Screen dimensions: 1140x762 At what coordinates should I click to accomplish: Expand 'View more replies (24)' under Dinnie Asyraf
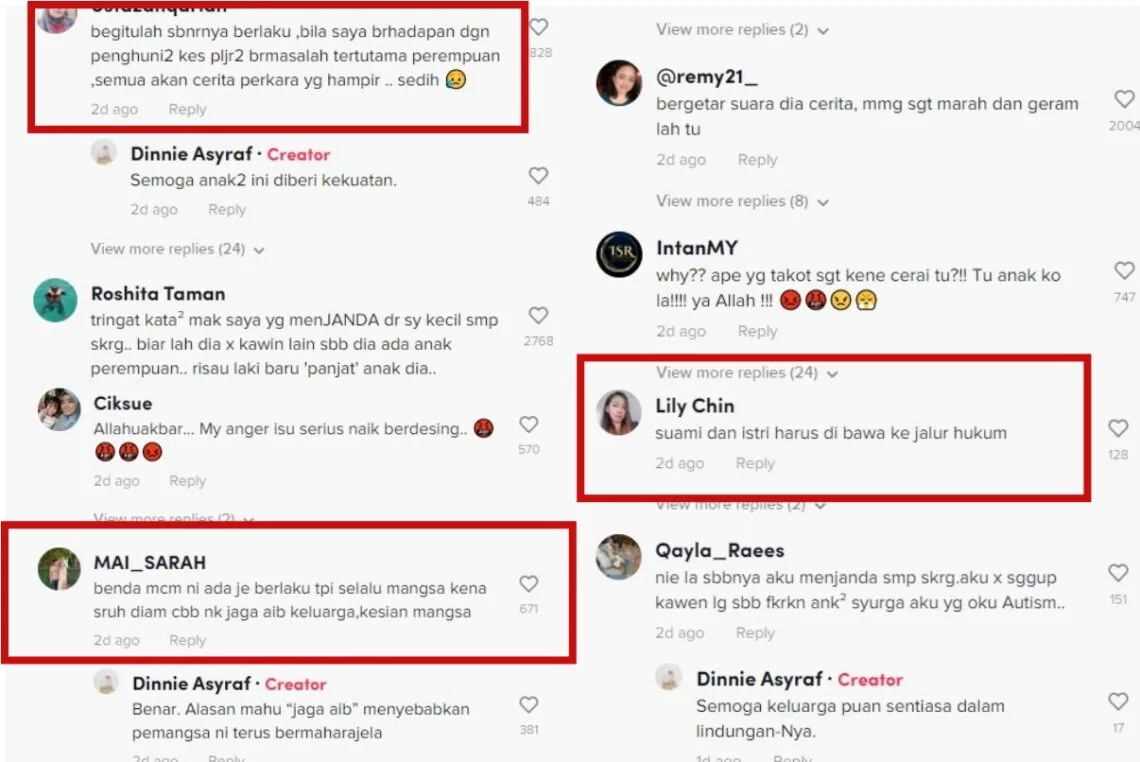click(x=177, y=249)
